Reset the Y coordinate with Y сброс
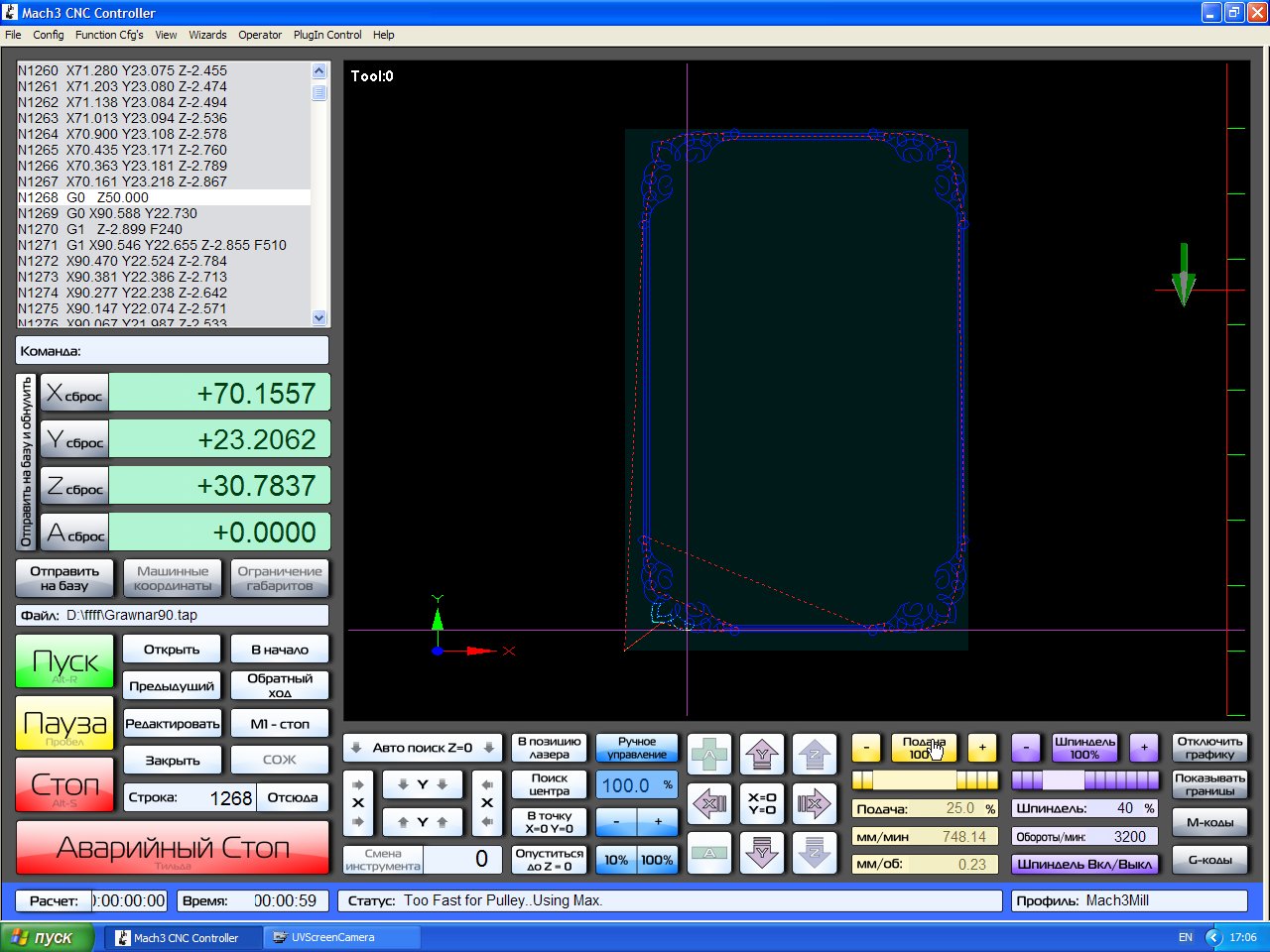This screenshot has height=952, width=1270. click(x=74, y=439)
